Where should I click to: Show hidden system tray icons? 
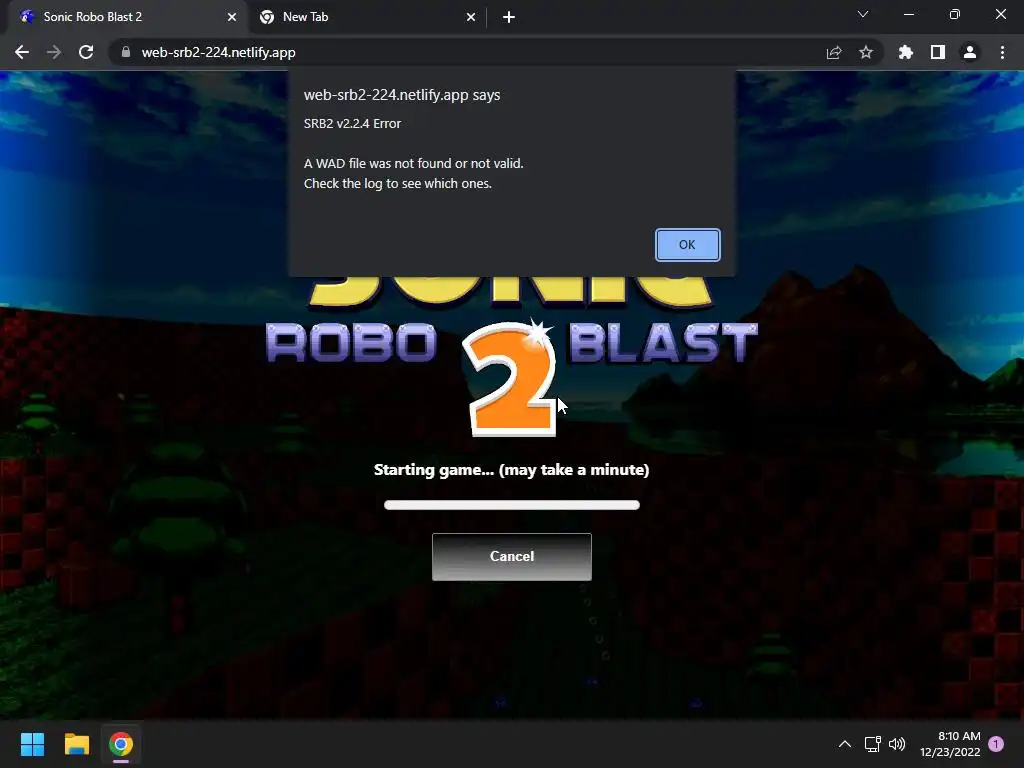pos(844,744)
